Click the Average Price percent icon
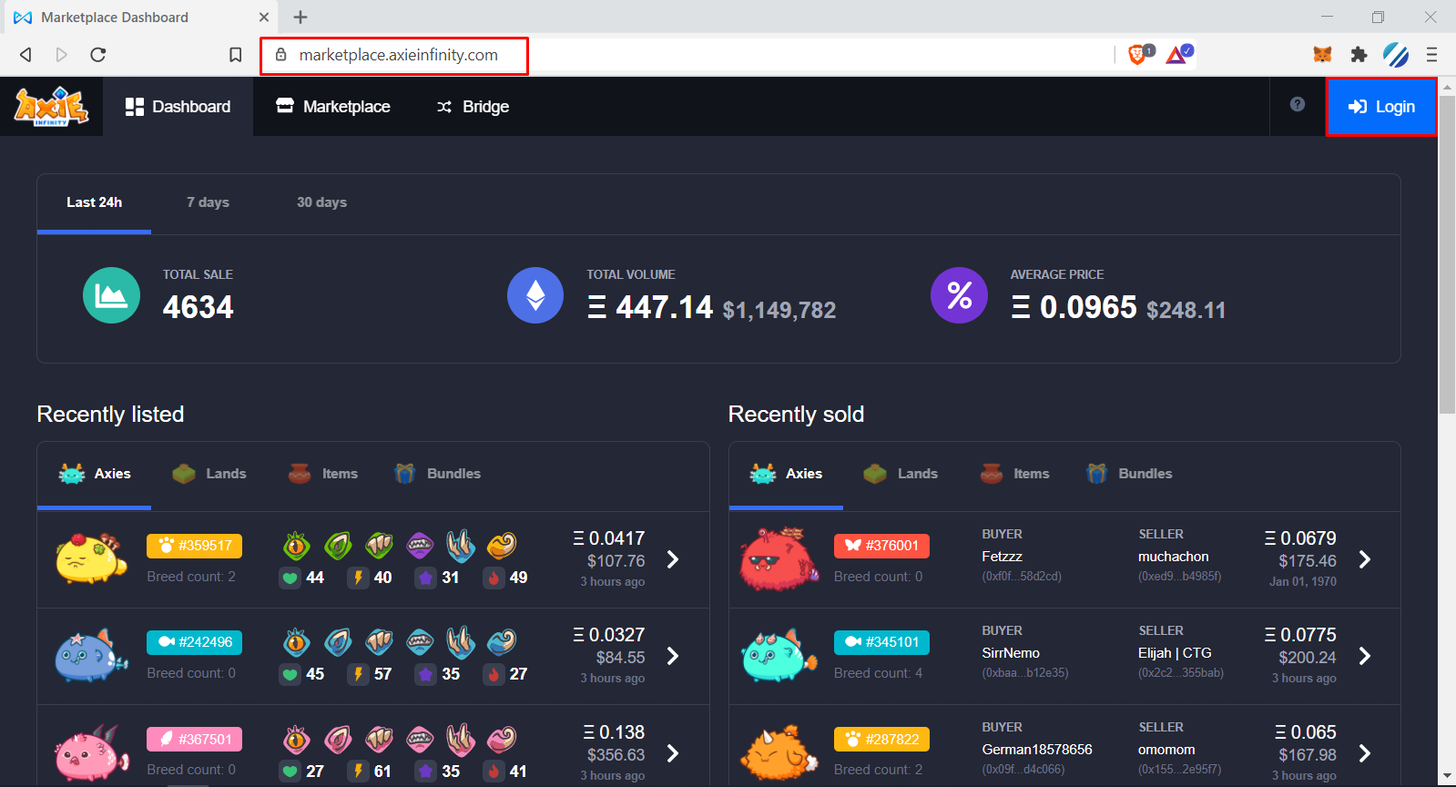The width and height of the screenshot is (1456, 787). (959, 296)
